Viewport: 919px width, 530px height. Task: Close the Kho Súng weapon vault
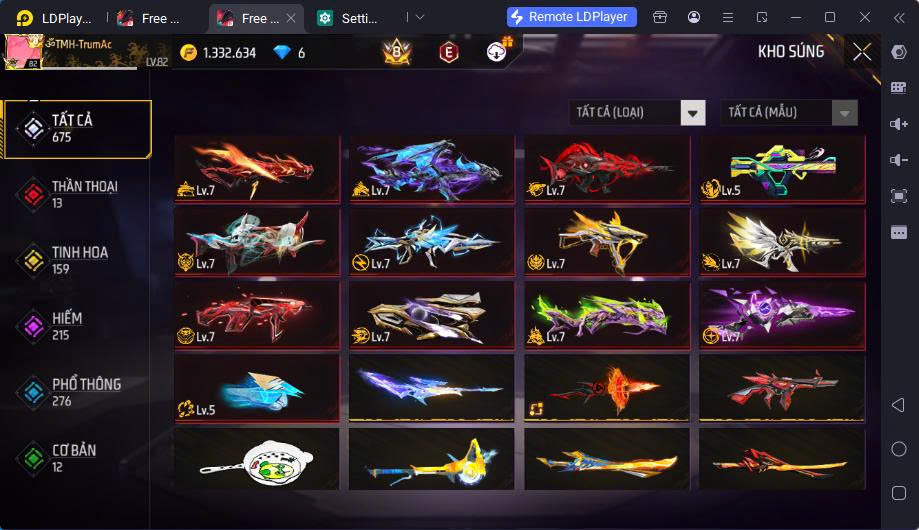pyautogui.click(x=862, y=52)
